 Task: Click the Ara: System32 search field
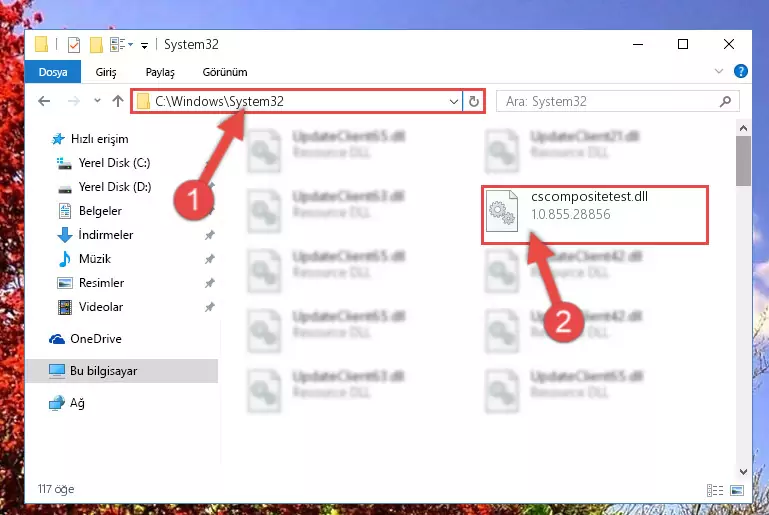[618, 102]
